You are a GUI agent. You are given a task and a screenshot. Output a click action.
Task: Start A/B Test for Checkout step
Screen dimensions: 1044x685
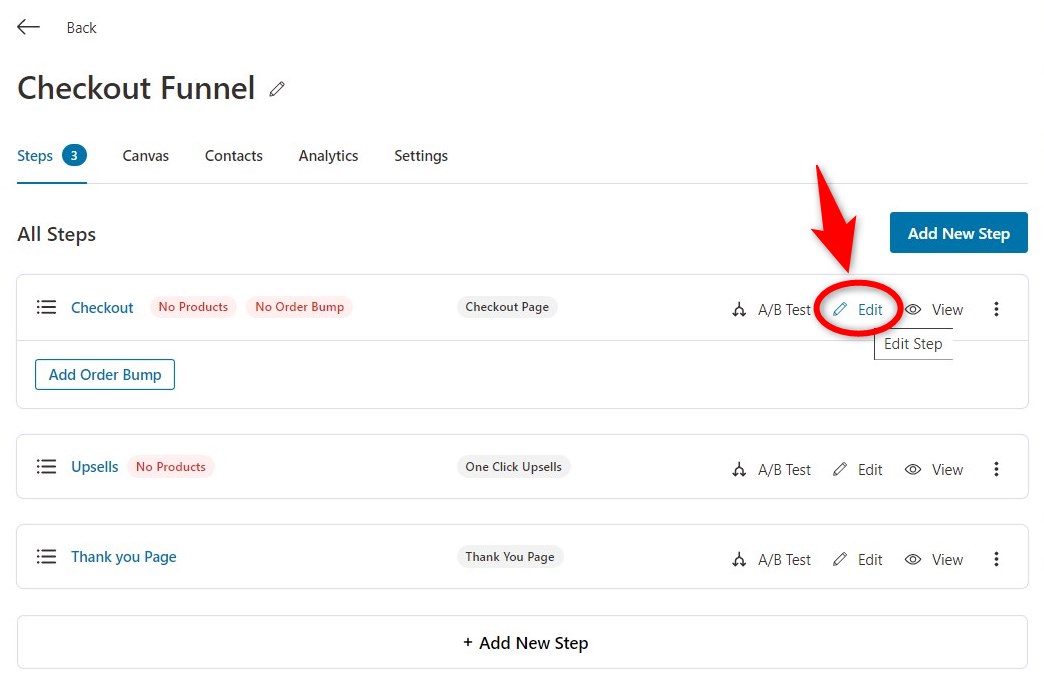click(771, 310)
